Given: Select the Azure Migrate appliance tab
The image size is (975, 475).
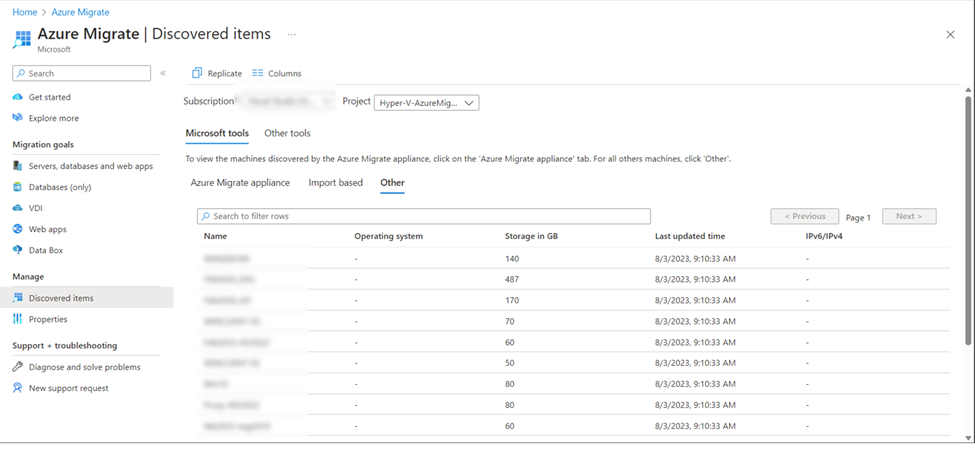Looking at the screenshot, I should (240, 183).
